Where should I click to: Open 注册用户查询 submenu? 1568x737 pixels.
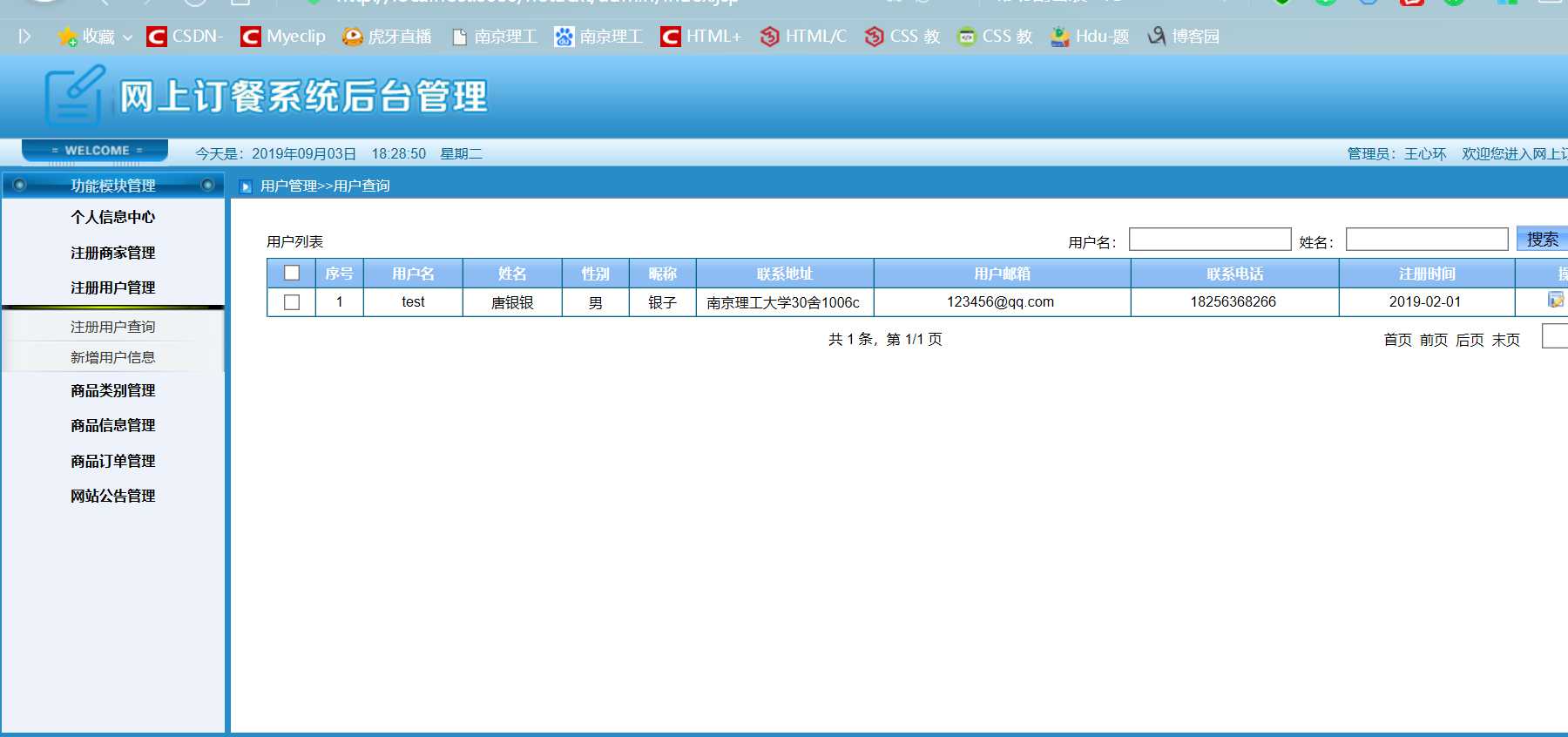pyautogui.click(x=113, y=327)
